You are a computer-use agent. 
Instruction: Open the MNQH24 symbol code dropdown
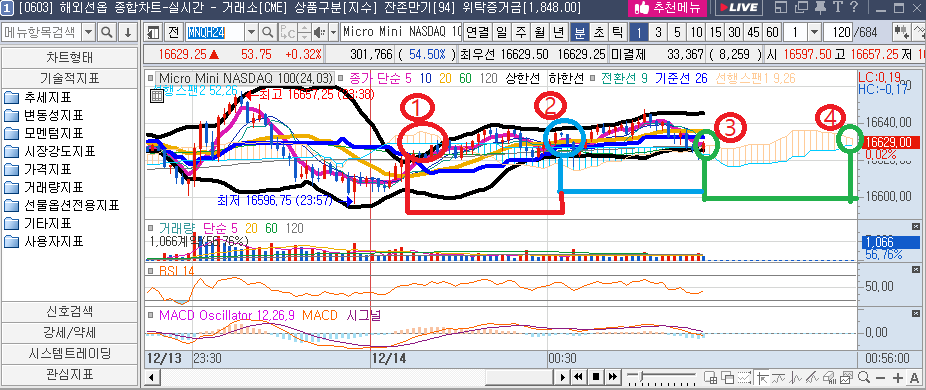[251, 32]
